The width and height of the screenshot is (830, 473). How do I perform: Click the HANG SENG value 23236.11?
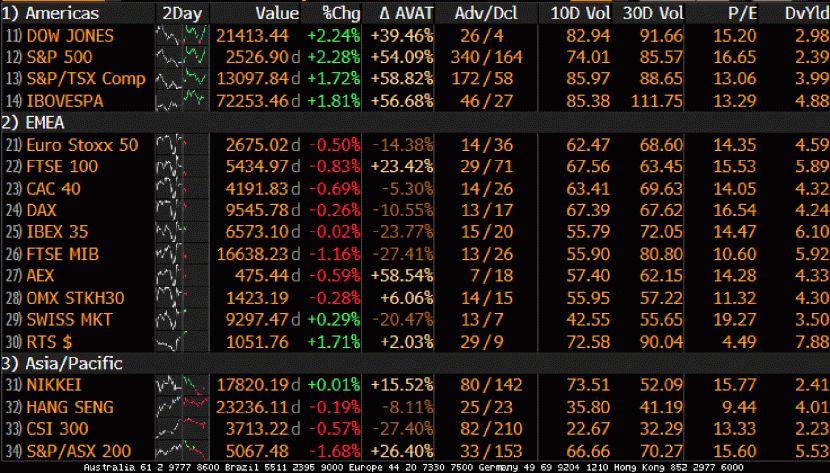click(252, 407)
